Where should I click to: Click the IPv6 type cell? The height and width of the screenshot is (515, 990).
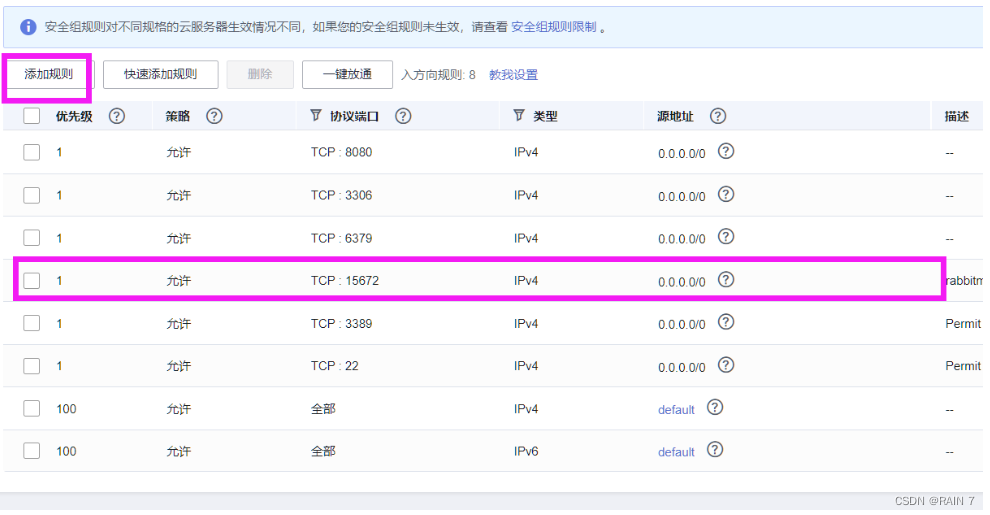pyautogui.click(x=526, y=451)
